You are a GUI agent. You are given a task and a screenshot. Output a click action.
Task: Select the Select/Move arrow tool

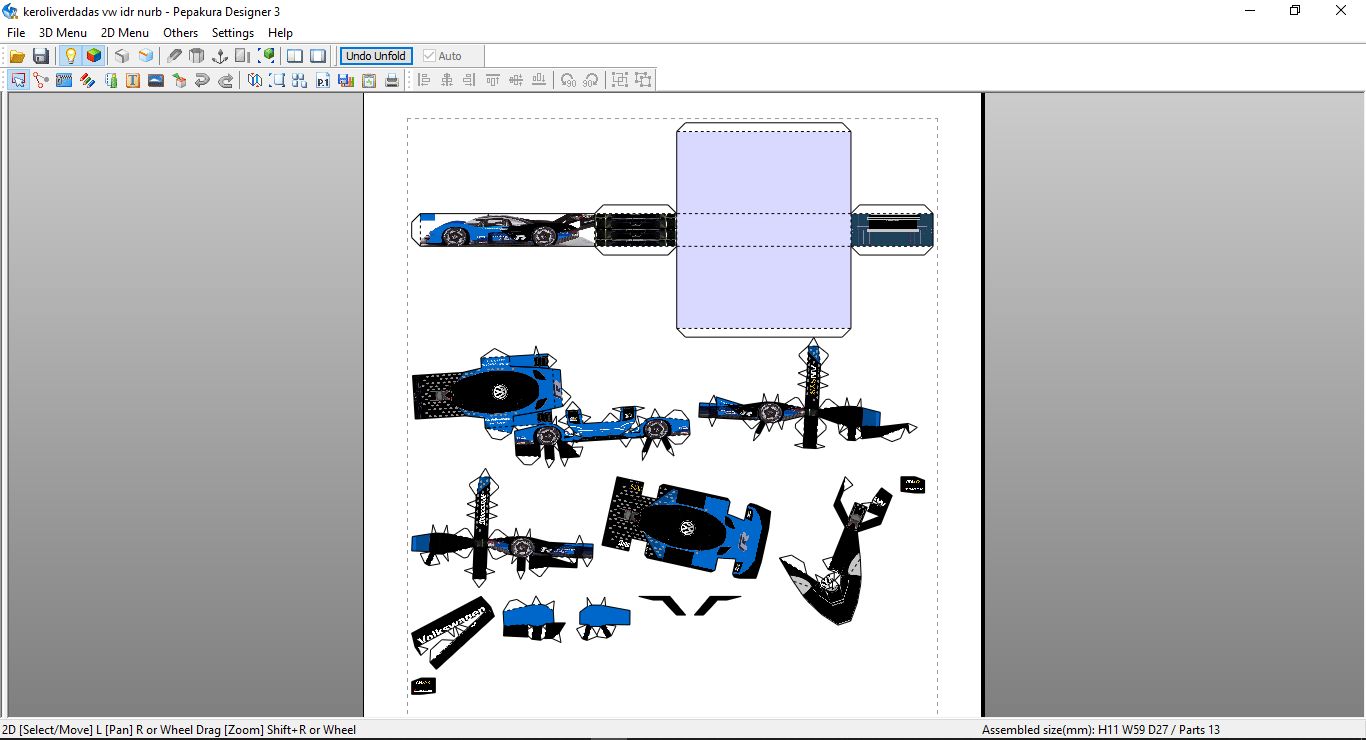point(18,81)
